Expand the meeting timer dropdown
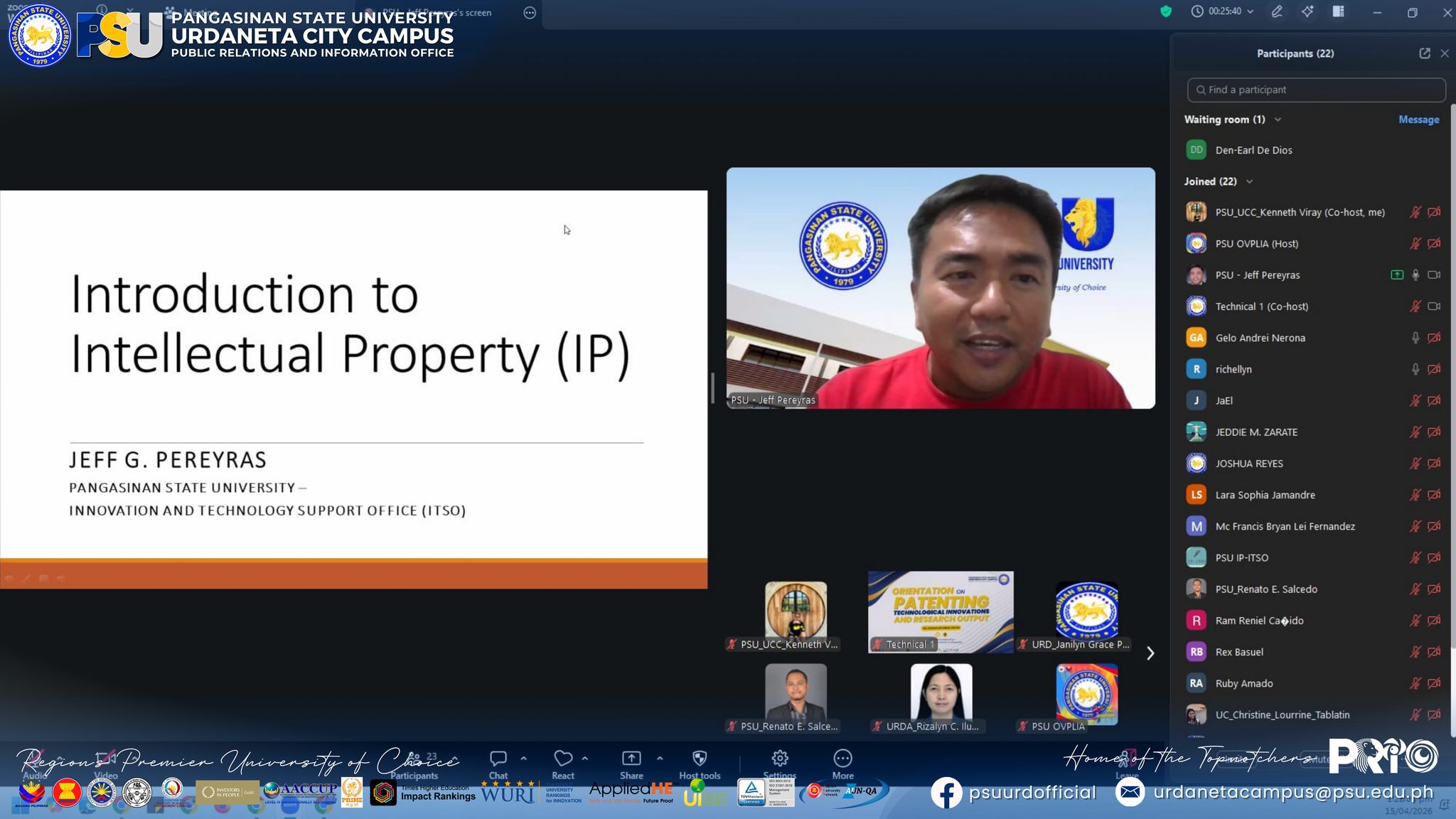Viewport: 1456px width, 819px height. [x=1251, y=11]
